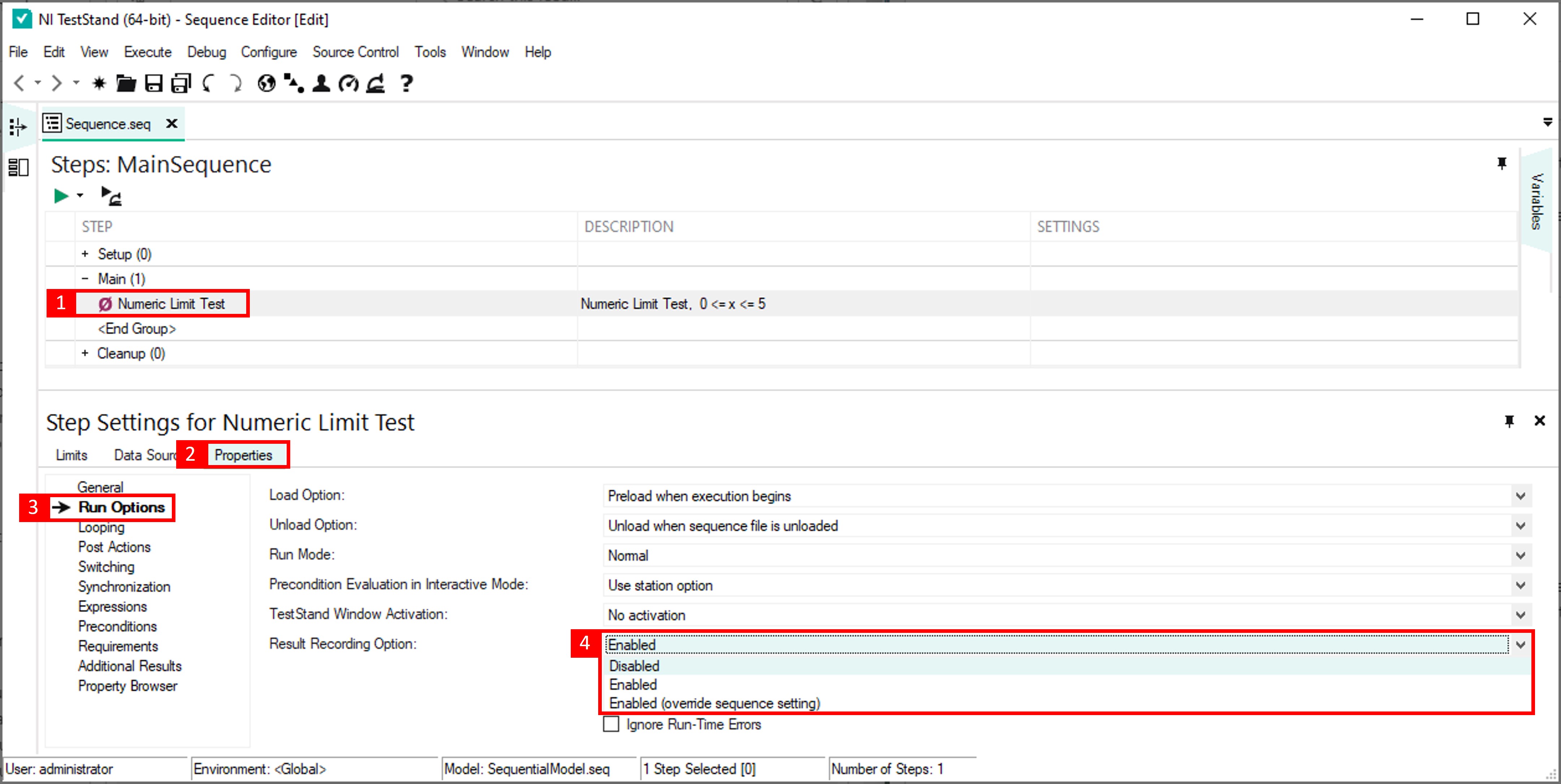
Task: Close the Step Settings pane
Action: 1540,421
